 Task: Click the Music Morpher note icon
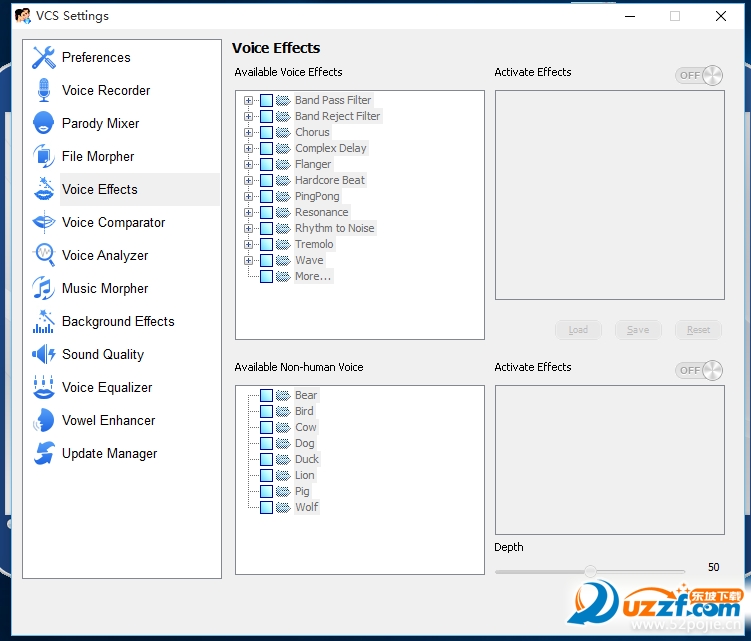click(44, 288)
